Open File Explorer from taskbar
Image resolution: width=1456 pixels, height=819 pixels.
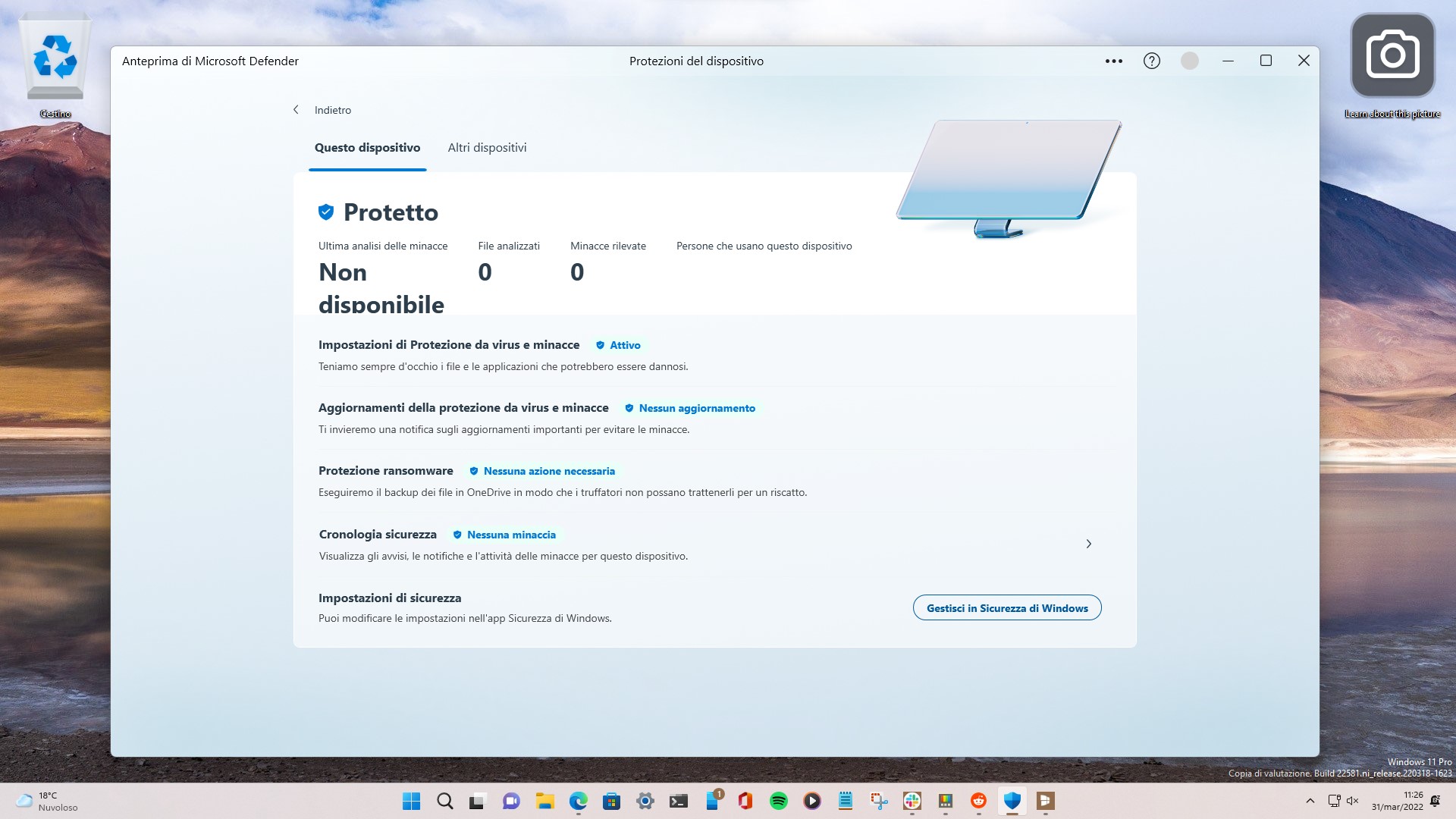pos(544,801)
